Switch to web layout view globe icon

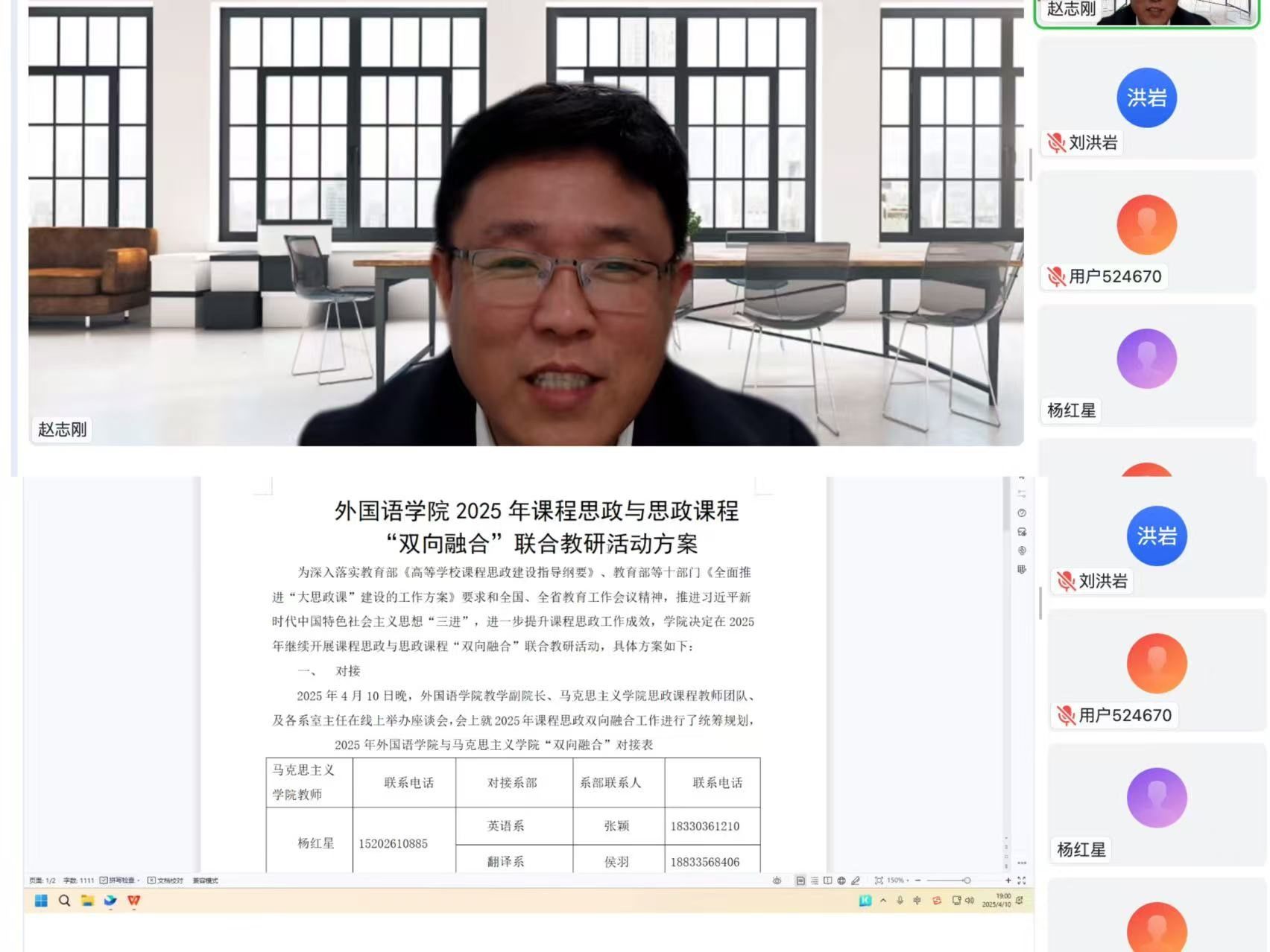(x=841, y=880)
